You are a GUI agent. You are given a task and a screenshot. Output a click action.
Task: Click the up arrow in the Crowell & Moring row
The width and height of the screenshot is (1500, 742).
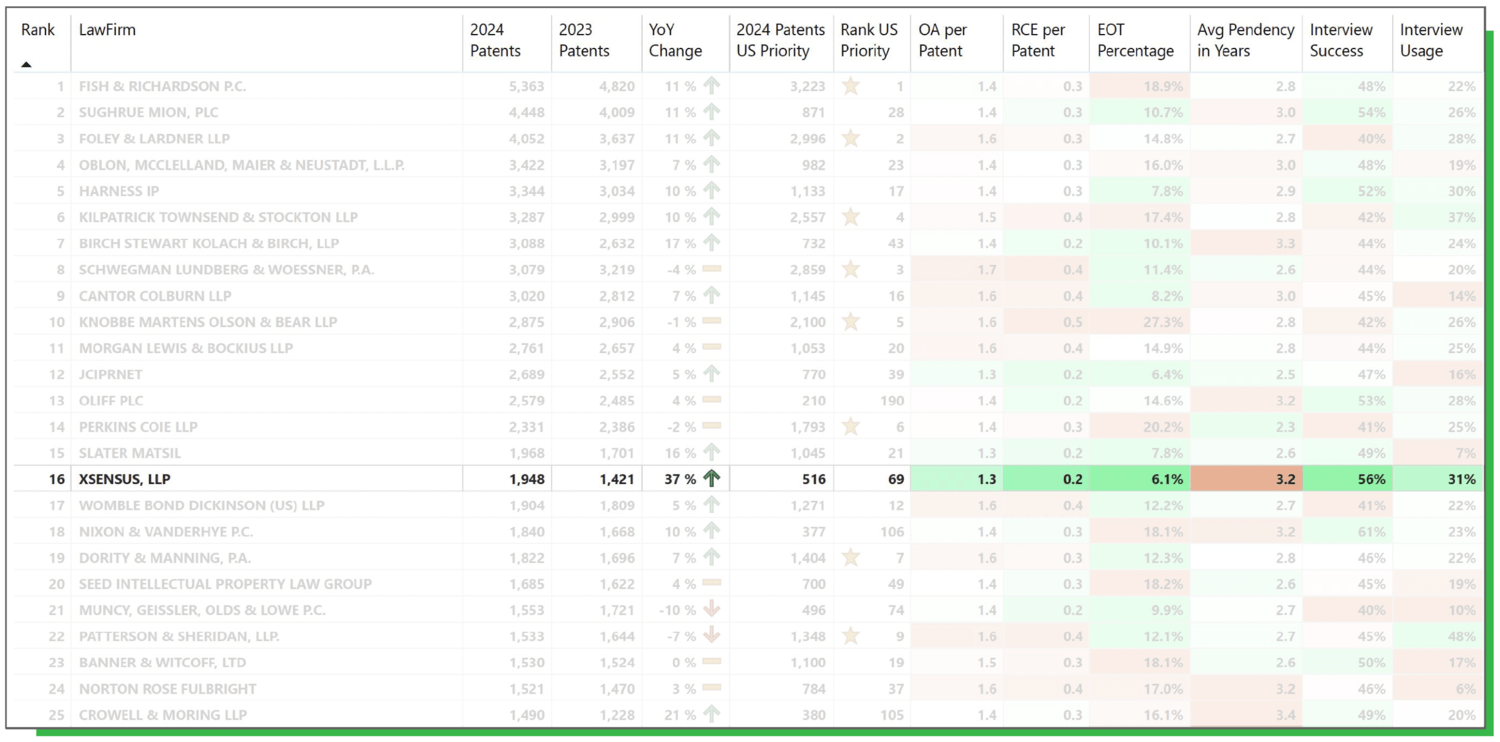click(x=711, y=714)
